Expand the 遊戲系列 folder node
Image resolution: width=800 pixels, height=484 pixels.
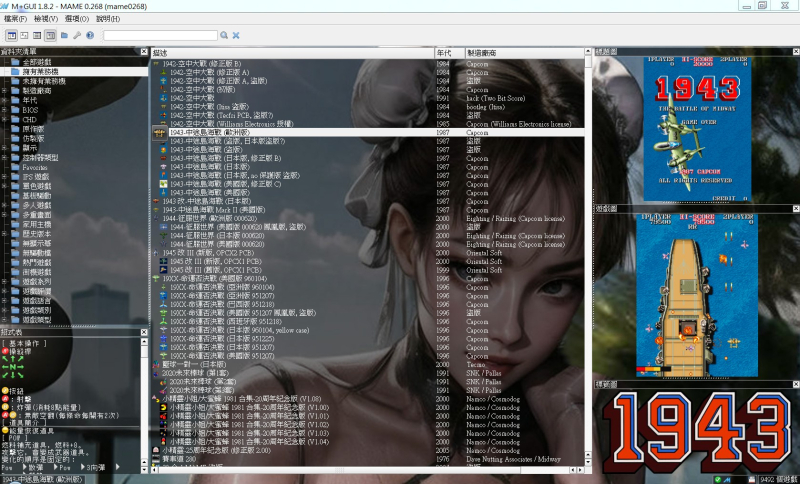pyautogui.click(x=4, y=282)
